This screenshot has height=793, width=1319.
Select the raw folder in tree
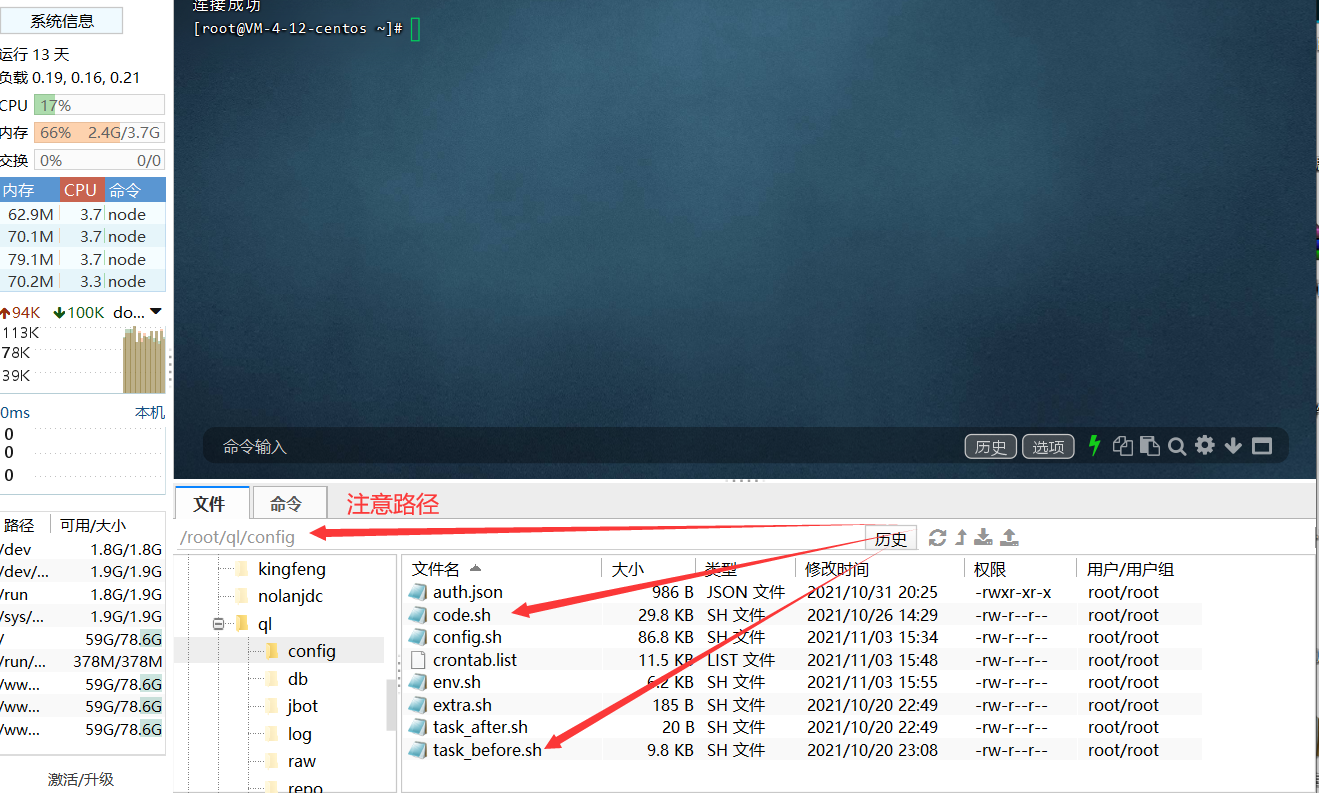[x=302, y=761]
